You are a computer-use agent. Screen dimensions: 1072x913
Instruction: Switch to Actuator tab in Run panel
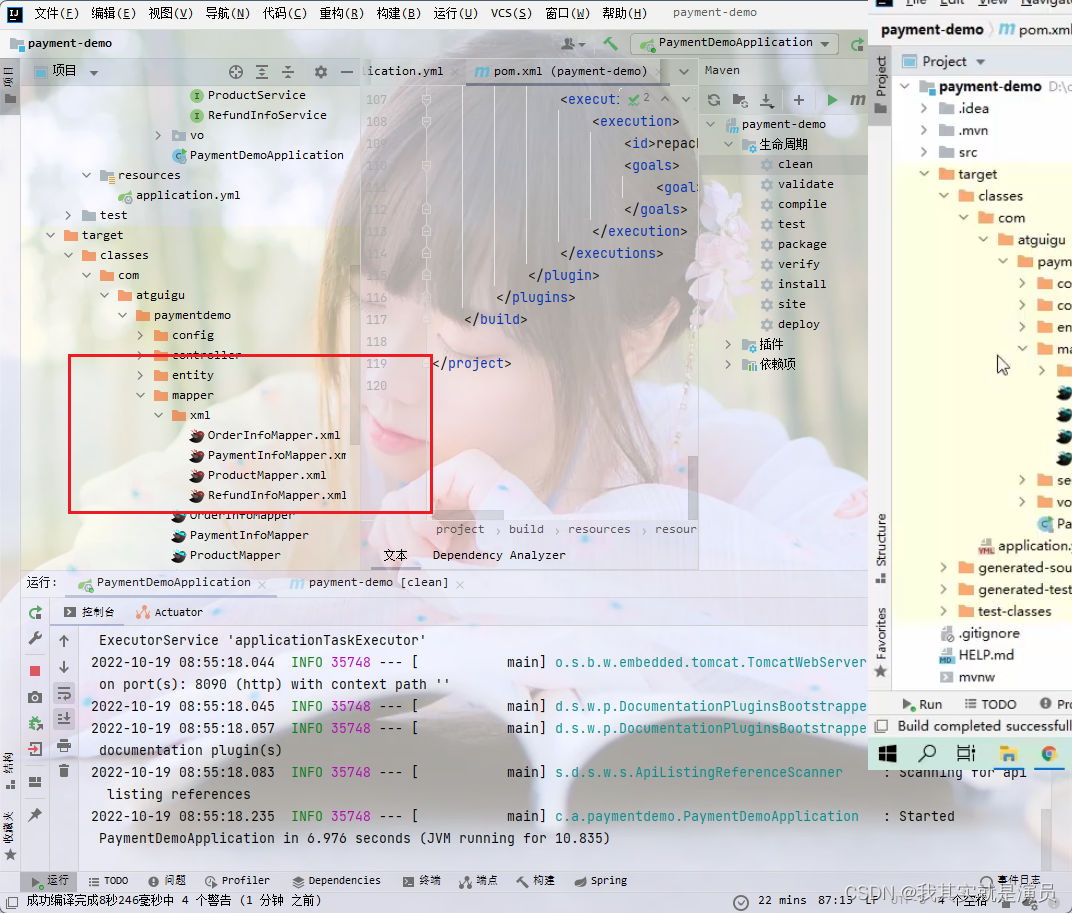pyautogui.click(x=169, y=612)
